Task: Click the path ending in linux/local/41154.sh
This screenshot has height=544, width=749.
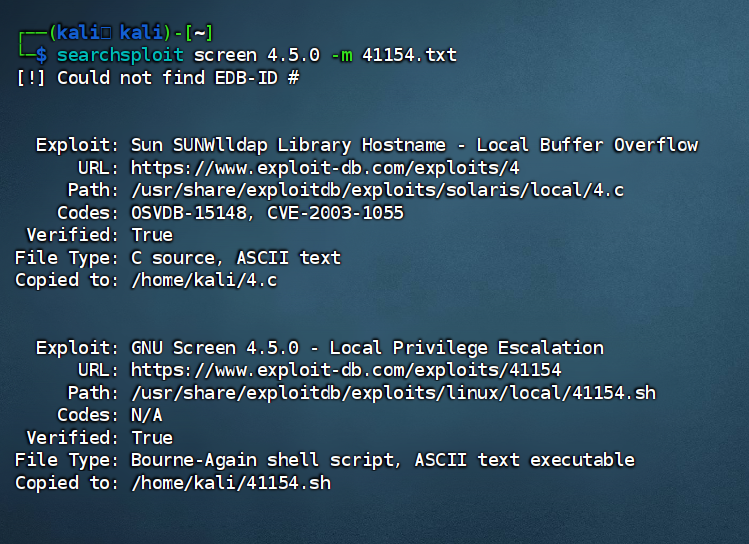Action: (394, 393)
